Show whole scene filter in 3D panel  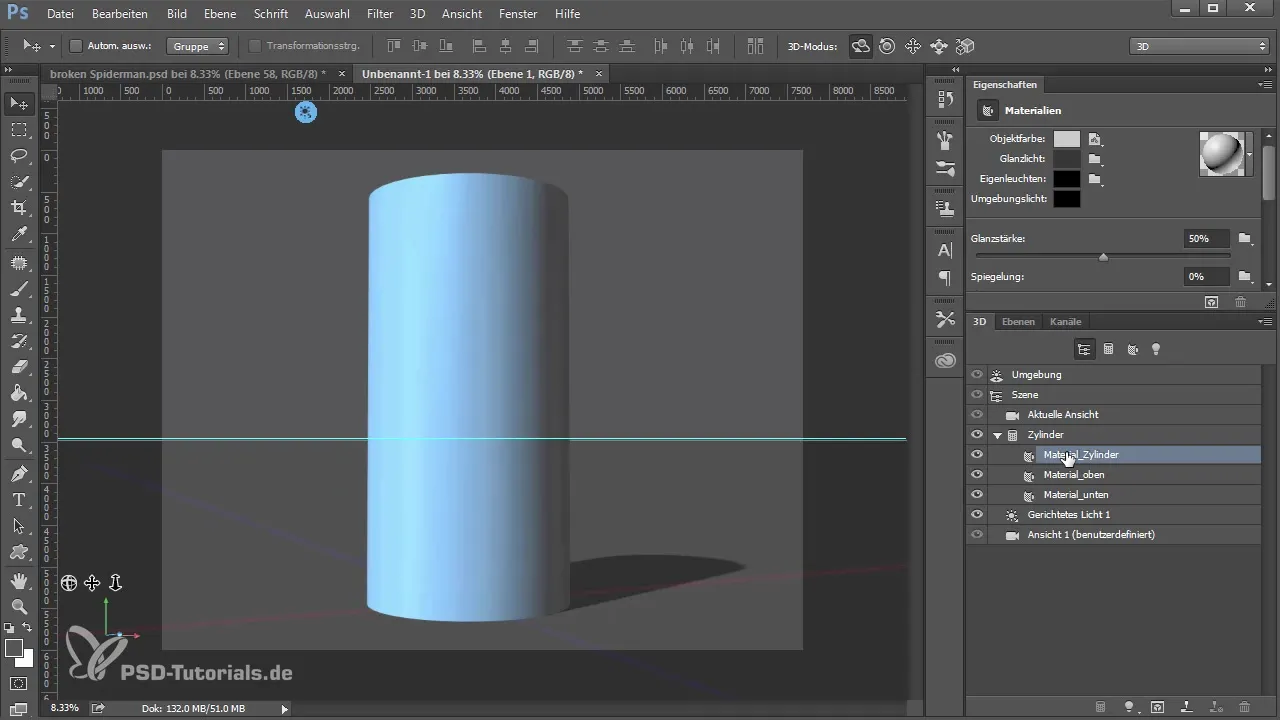click(1084, 349)
